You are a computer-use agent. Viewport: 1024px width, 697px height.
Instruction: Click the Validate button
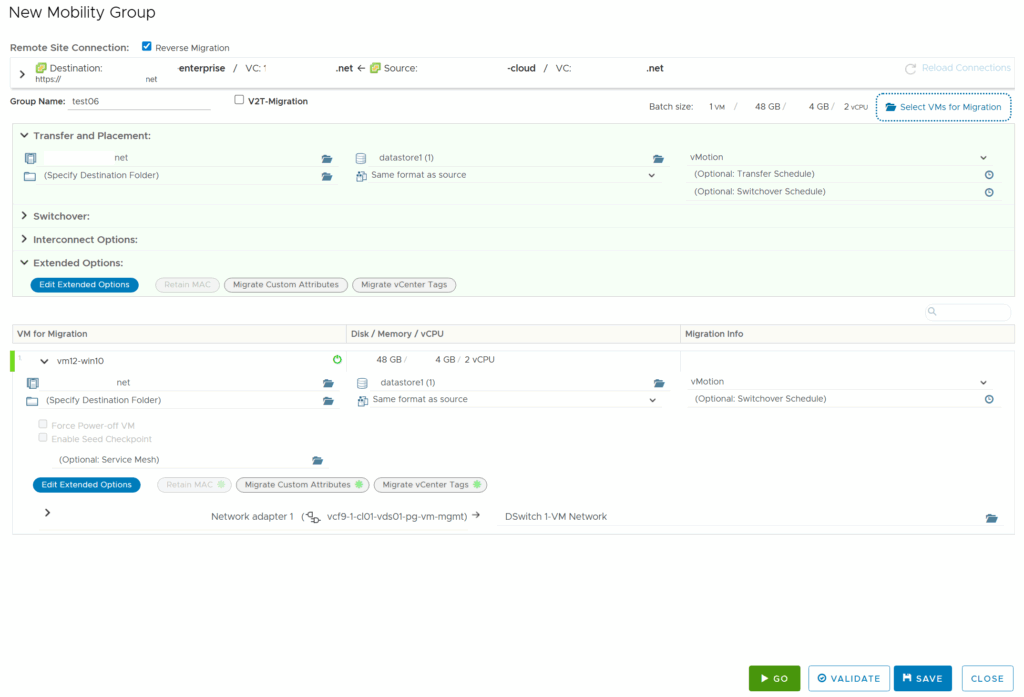[848, 678]
